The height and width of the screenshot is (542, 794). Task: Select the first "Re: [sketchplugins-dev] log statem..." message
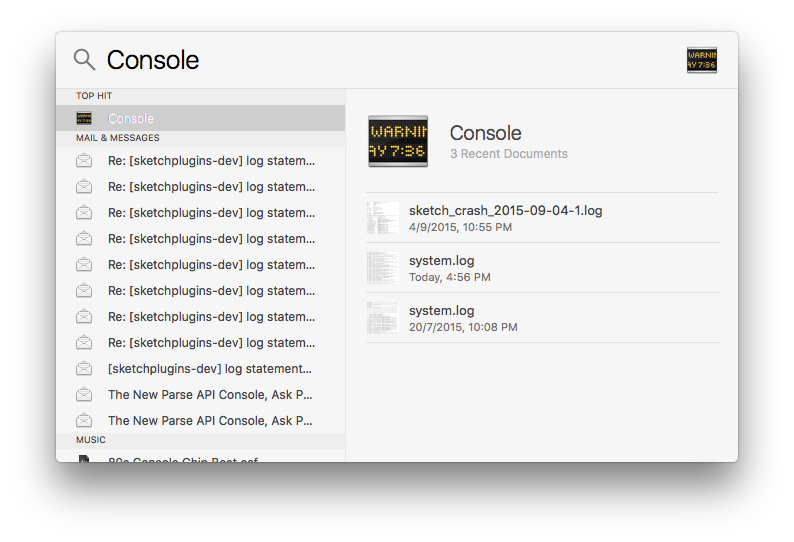[x=201, y=161]
